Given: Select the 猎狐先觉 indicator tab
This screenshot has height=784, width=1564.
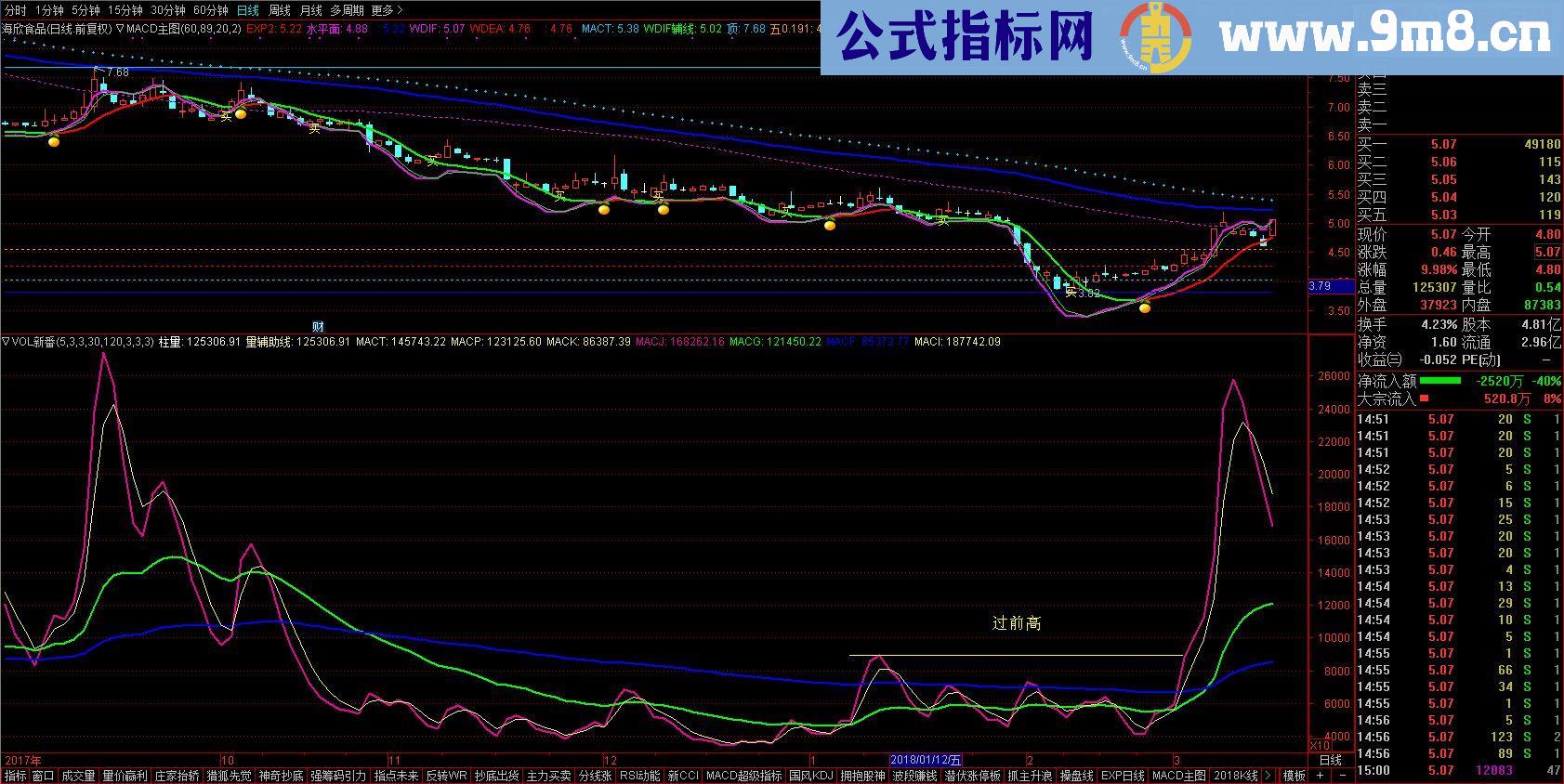Looking at the screenshot, I should pyautogui.click(x=229, y=776).
